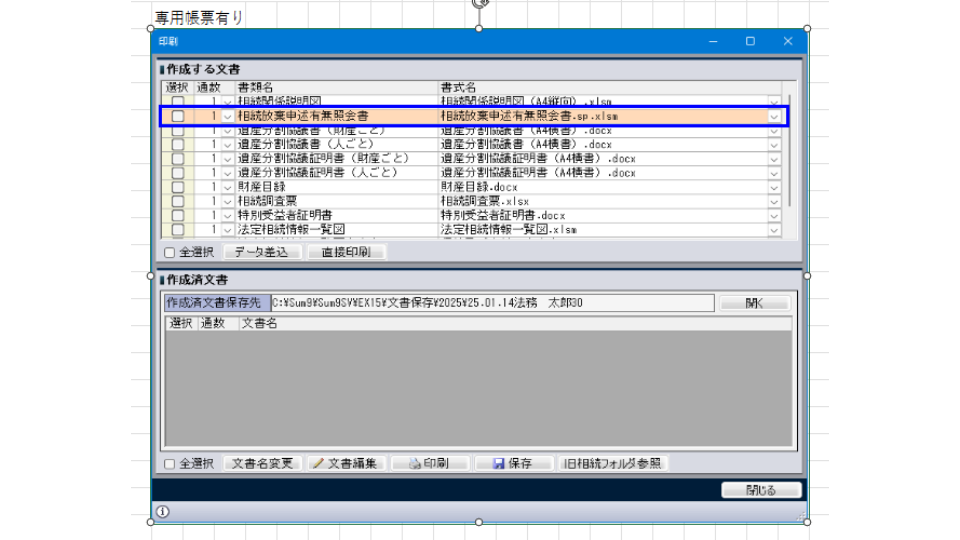Minimize the 印刷 dialog window
960x540 pixels.
(713, 41)
